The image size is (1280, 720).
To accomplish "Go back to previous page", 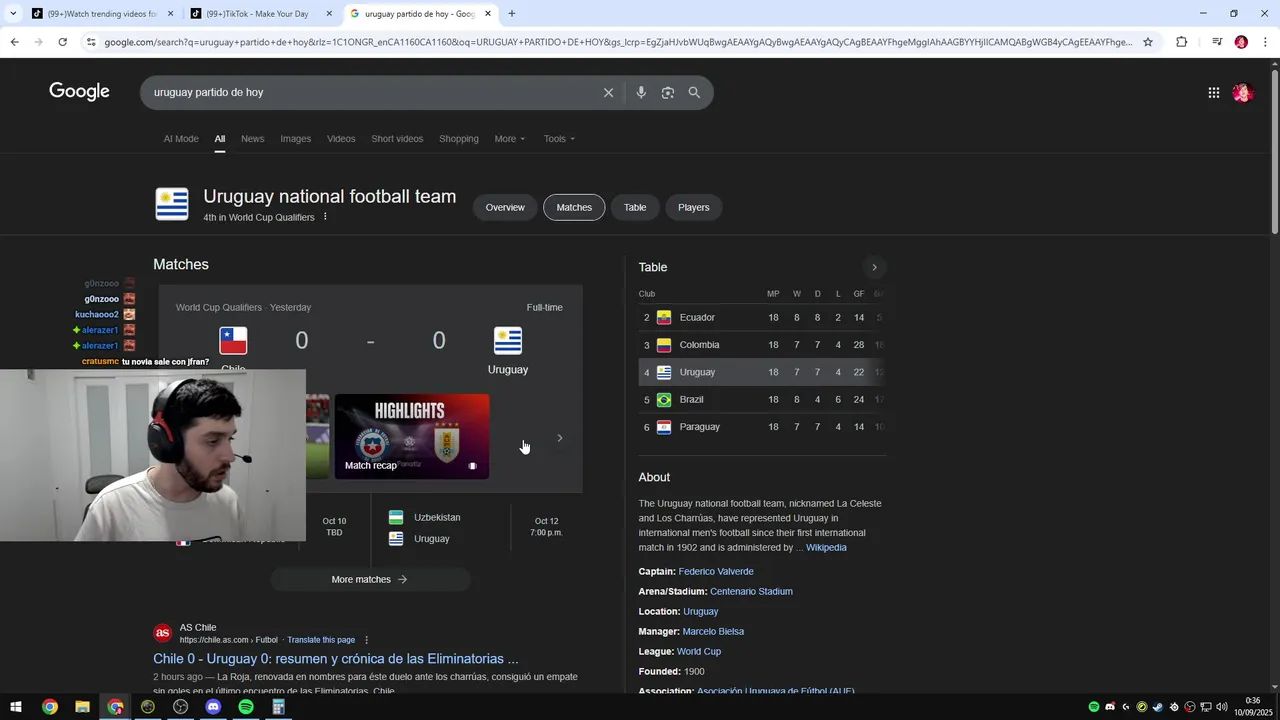I will pyautogui.click(x=14, y=42).
